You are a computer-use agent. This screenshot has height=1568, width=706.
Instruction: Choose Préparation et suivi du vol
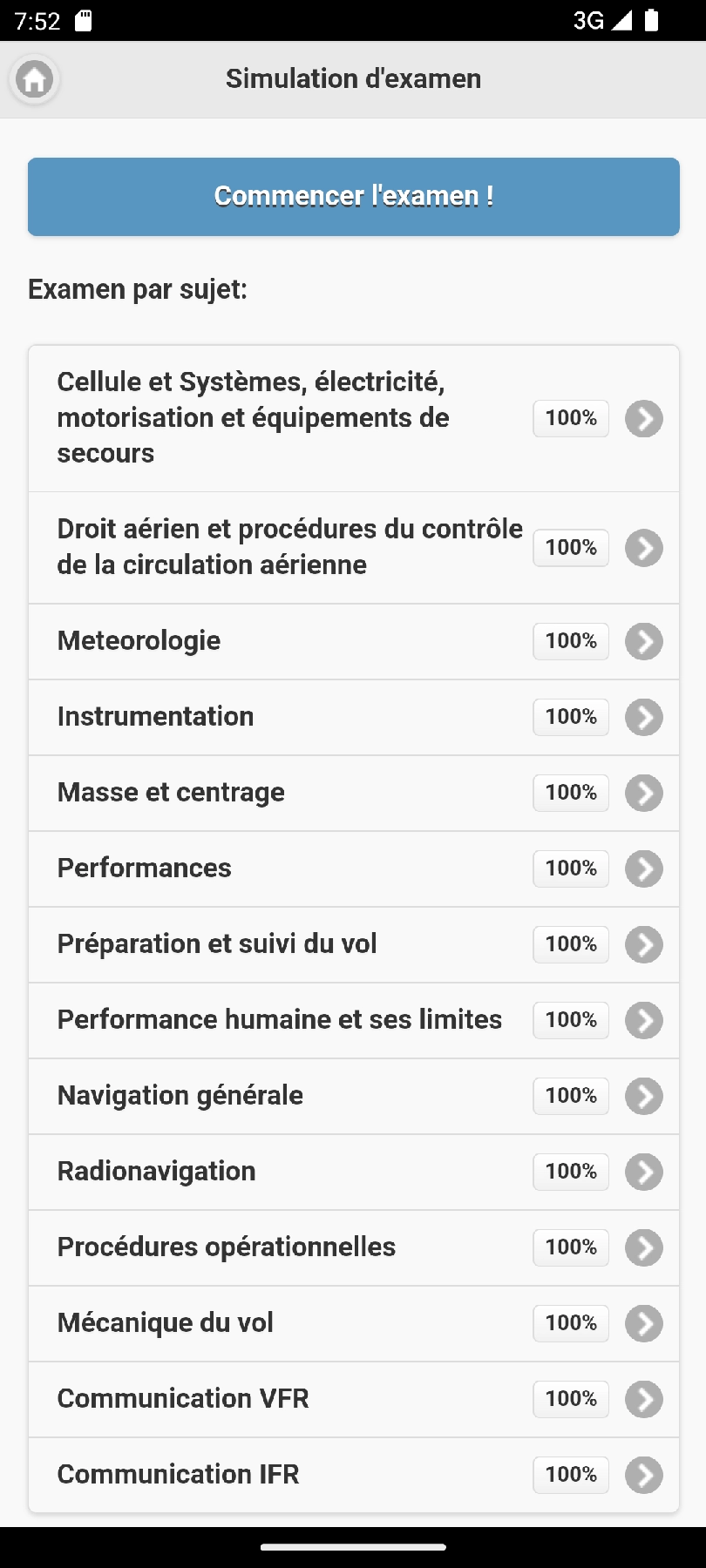click(217, 944)
